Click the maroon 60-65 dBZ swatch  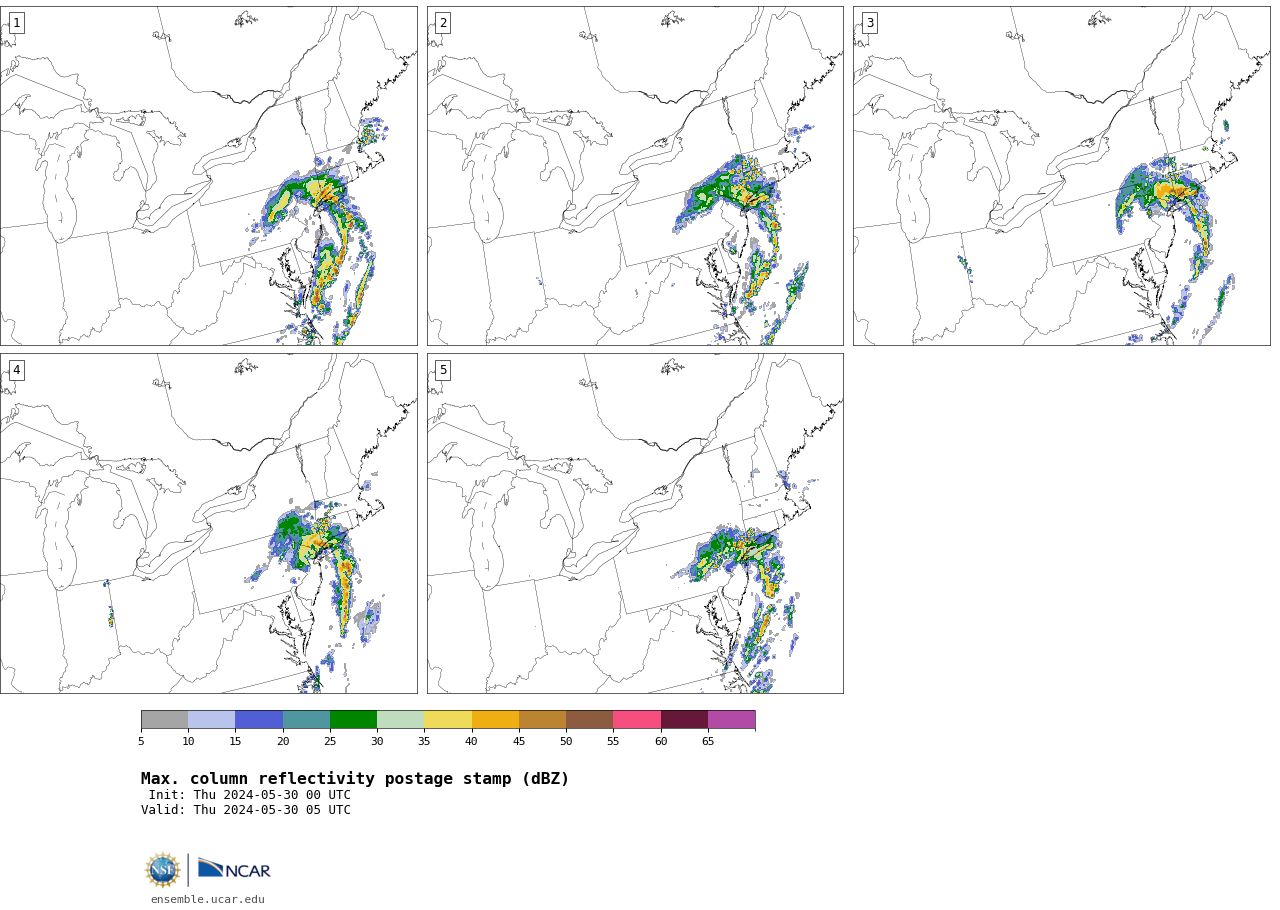click(684, 720)
